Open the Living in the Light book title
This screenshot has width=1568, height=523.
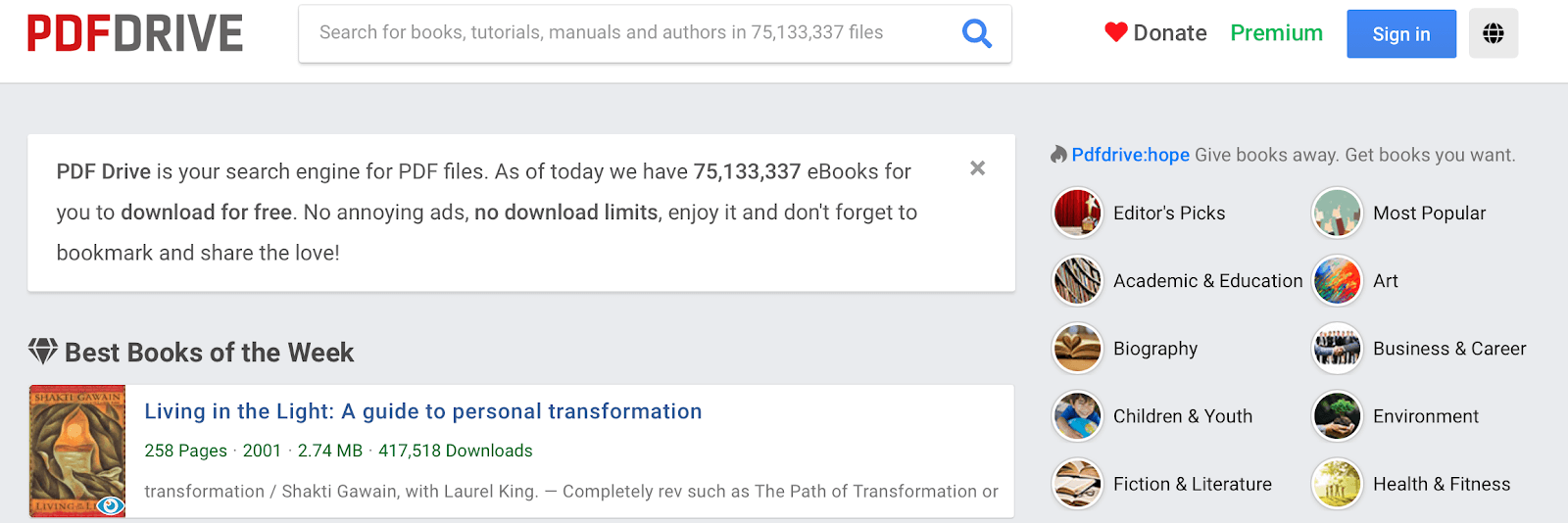click(x=423, y=411)
